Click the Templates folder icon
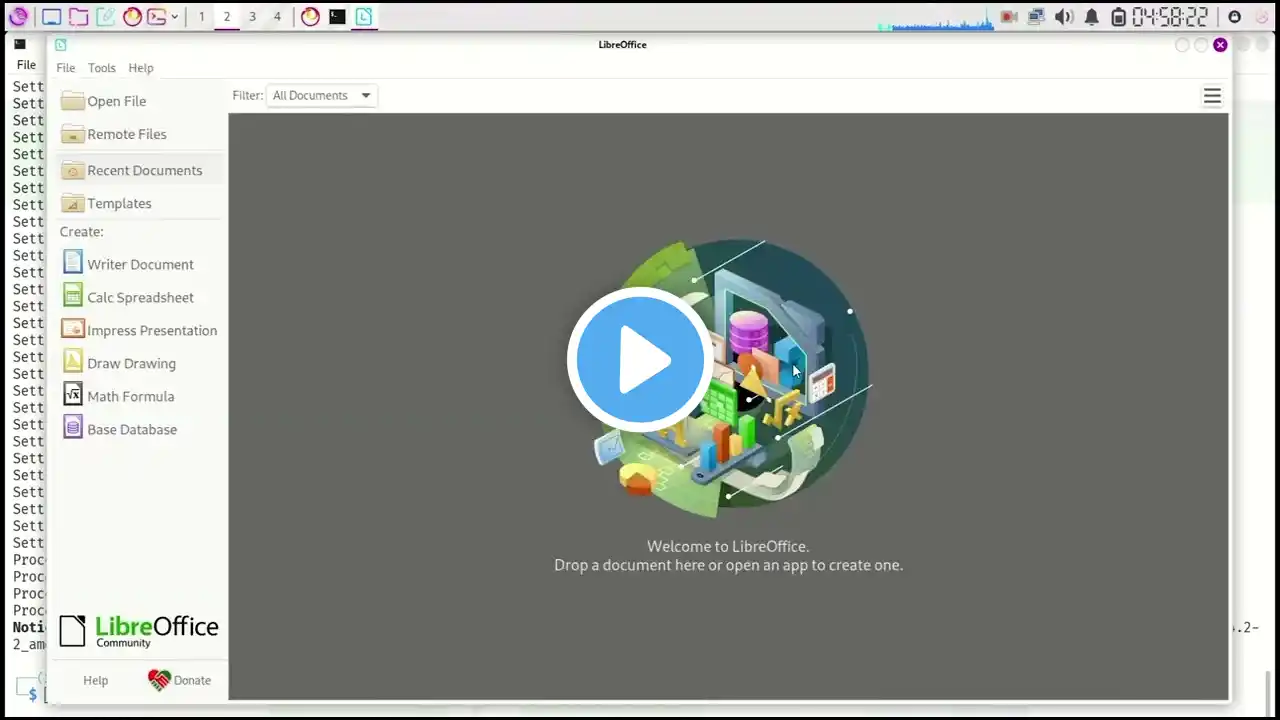The height and width of the screenshot is (720, 1280). 72,203
